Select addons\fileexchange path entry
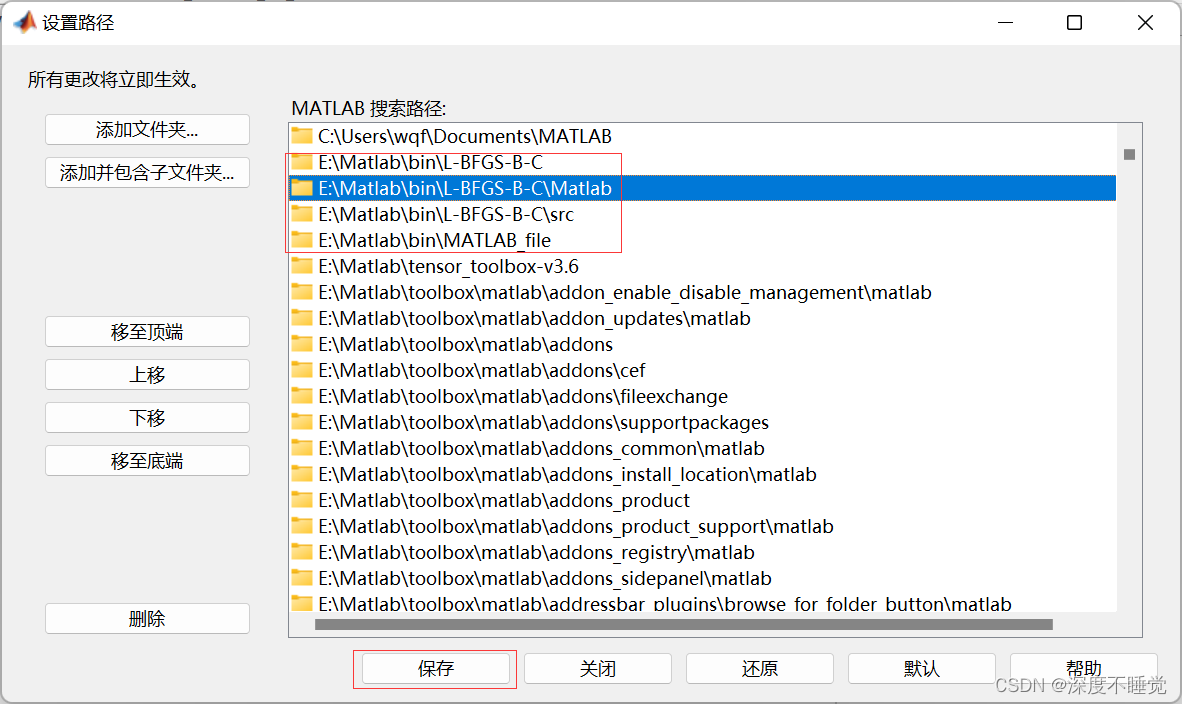The height and width of the screenshot is (704, 1182). coord(523,396)
